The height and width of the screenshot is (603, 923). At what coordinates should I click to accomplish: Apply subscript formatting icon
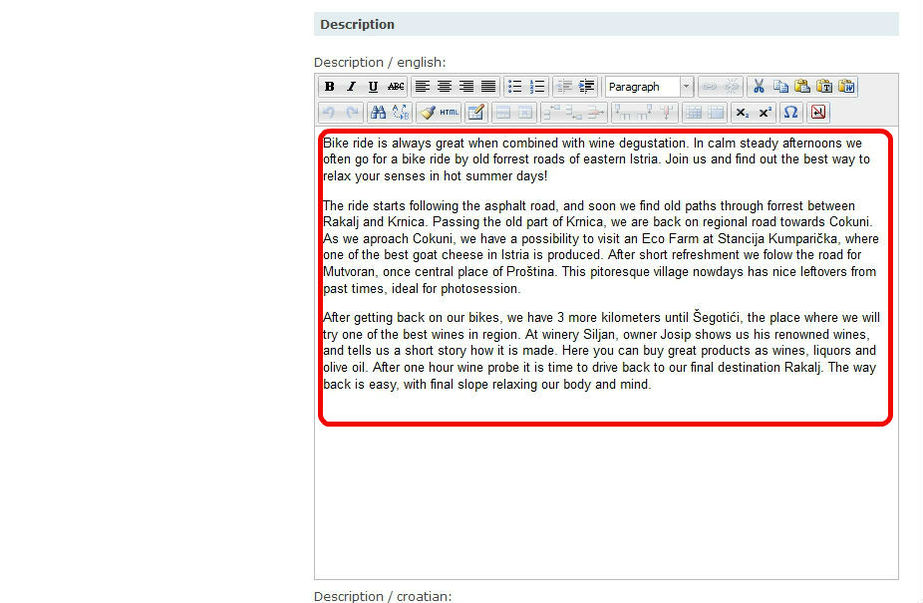(743, 112)
